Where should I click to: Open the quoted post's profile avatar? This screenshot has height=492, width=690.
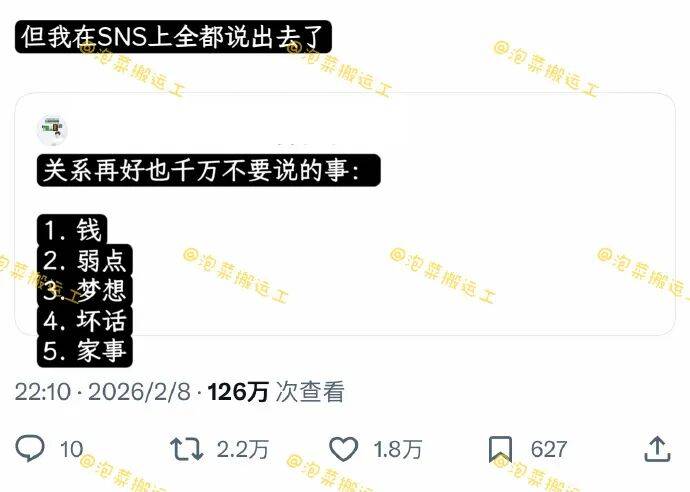pos(51,130)
